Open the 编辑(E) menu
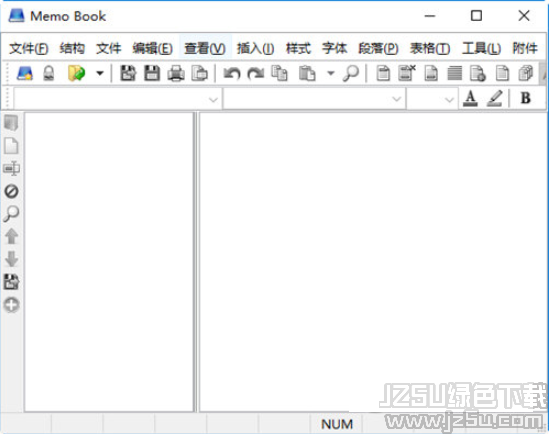Screen dimensions: 549x434 click(x=152, y=48)
